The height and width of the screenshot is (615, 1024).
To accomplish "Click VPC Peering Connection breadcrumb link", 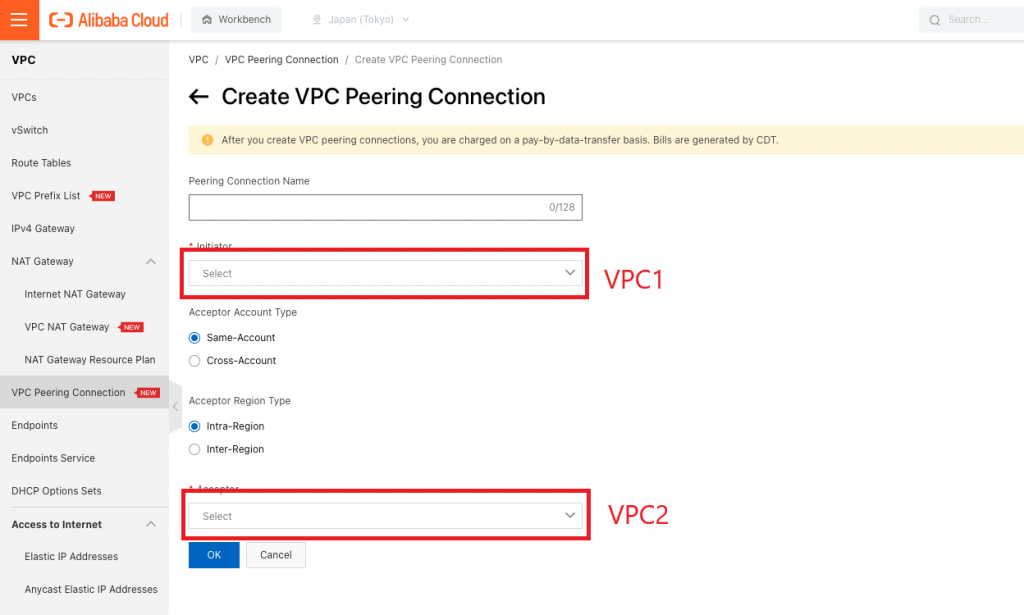I will tap(281, 60).
